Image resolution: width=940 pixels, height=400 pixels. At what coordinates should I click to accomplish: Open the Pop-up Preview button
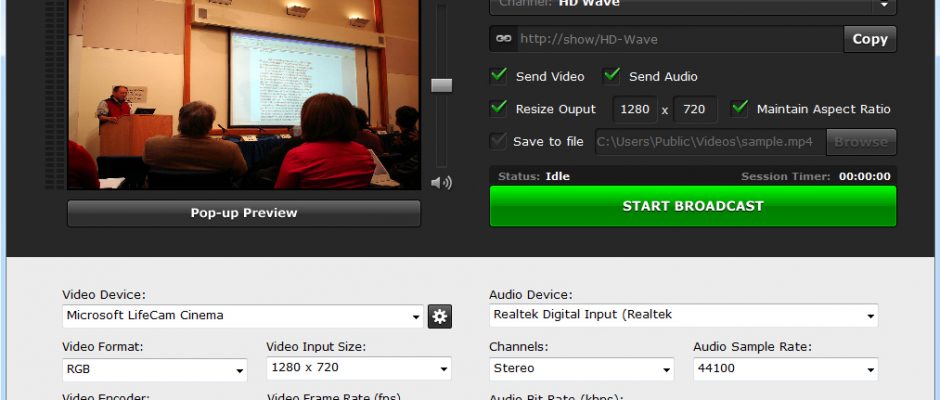coord(244,213)
